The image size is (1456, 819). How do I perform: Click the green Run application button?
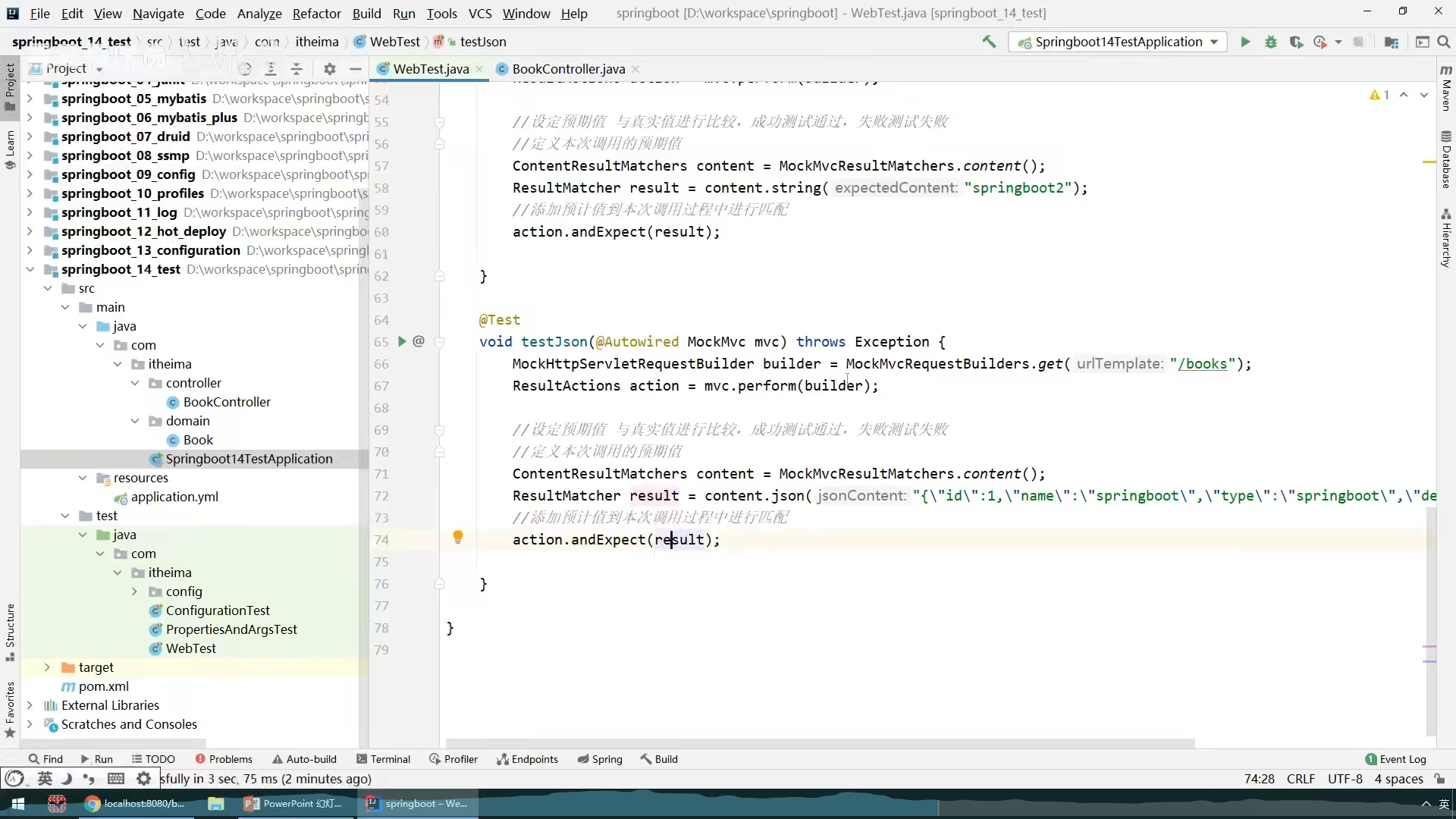pos(1245,42)
